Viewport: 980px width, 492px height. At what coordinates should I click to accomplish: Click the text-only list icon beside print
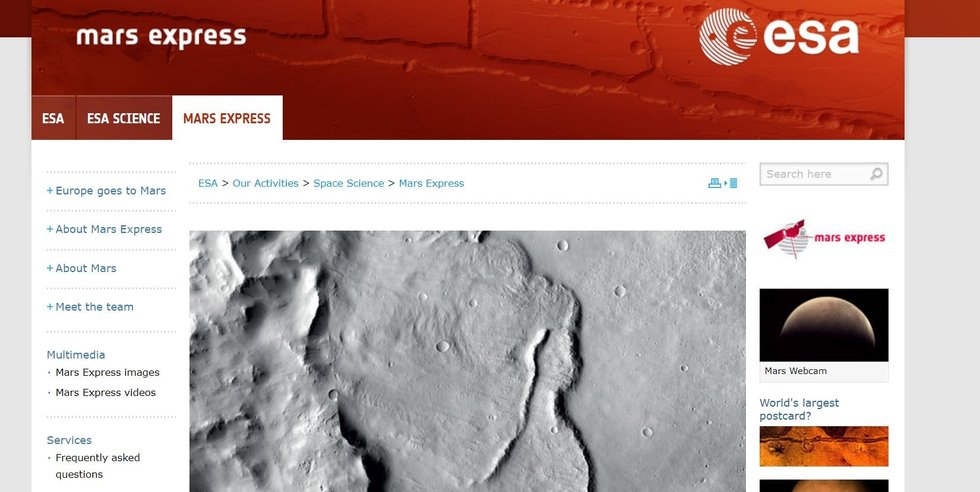tap(733, 183)
